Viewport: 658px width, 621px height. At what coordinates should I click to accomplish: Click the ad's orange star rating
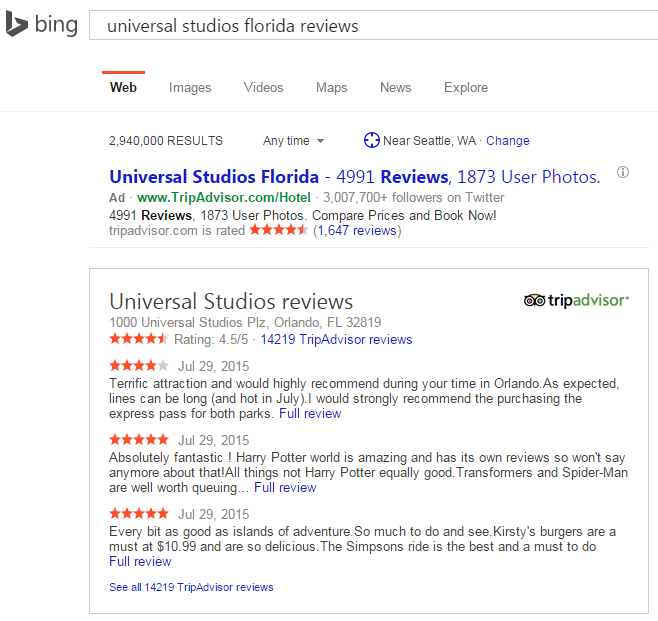(x=279, y=230)
